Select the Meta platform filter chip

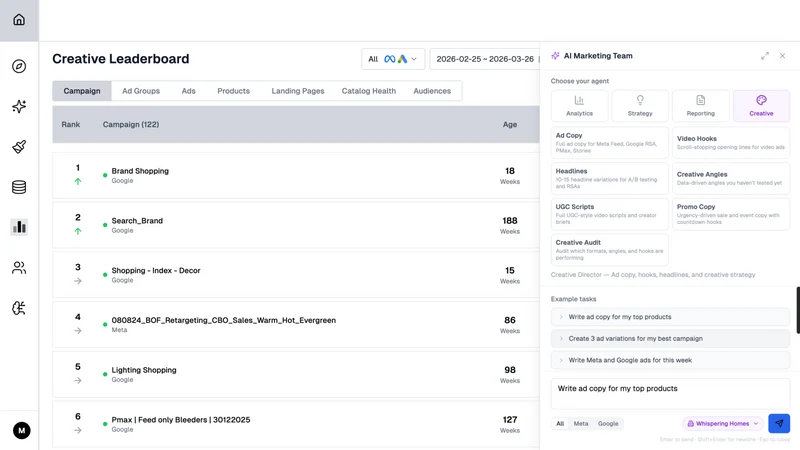coord(581,423)
